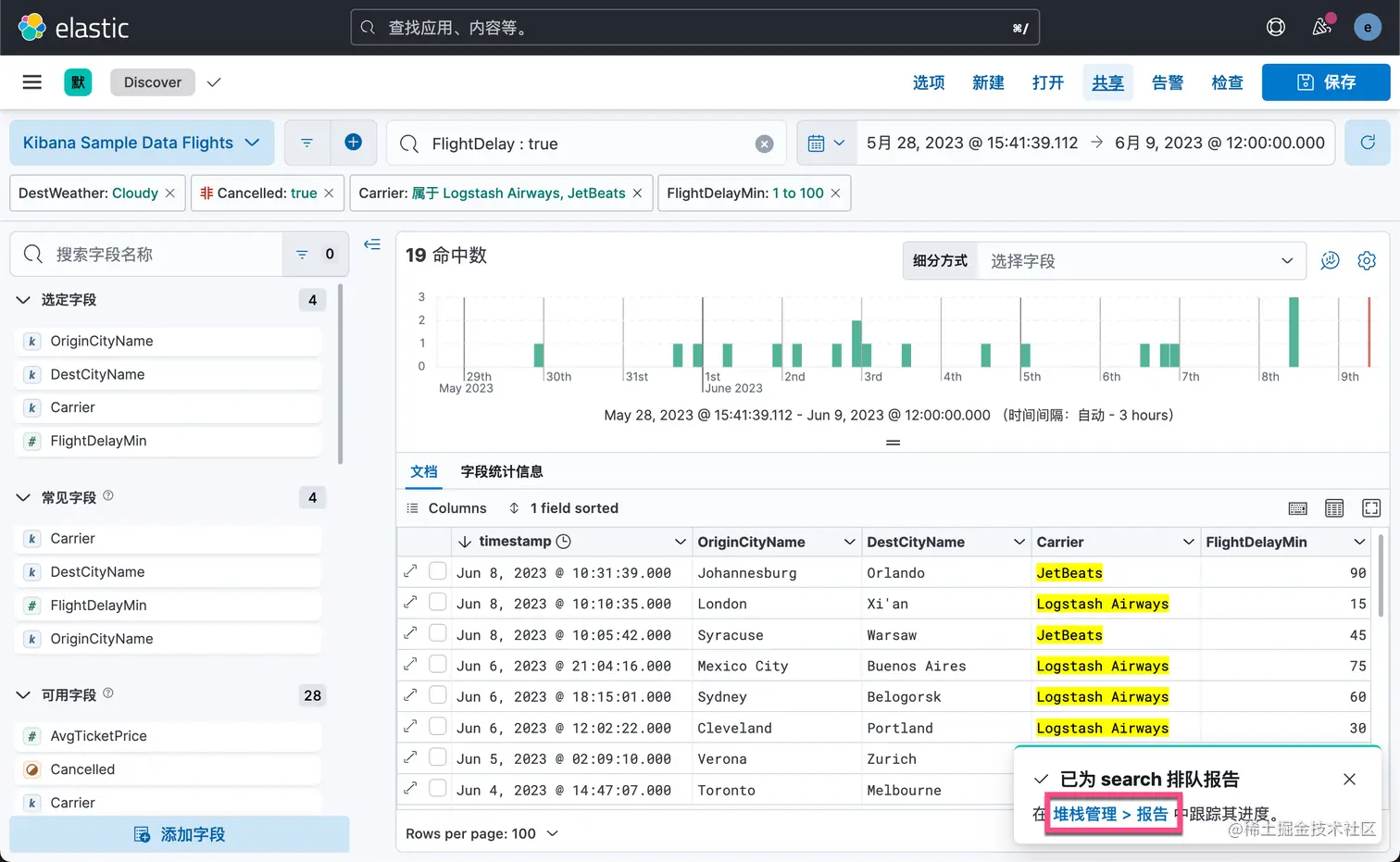Click the 打开 menu item
The width and height of the screenshot is (1400, 862).
(x=1048, y=82)
